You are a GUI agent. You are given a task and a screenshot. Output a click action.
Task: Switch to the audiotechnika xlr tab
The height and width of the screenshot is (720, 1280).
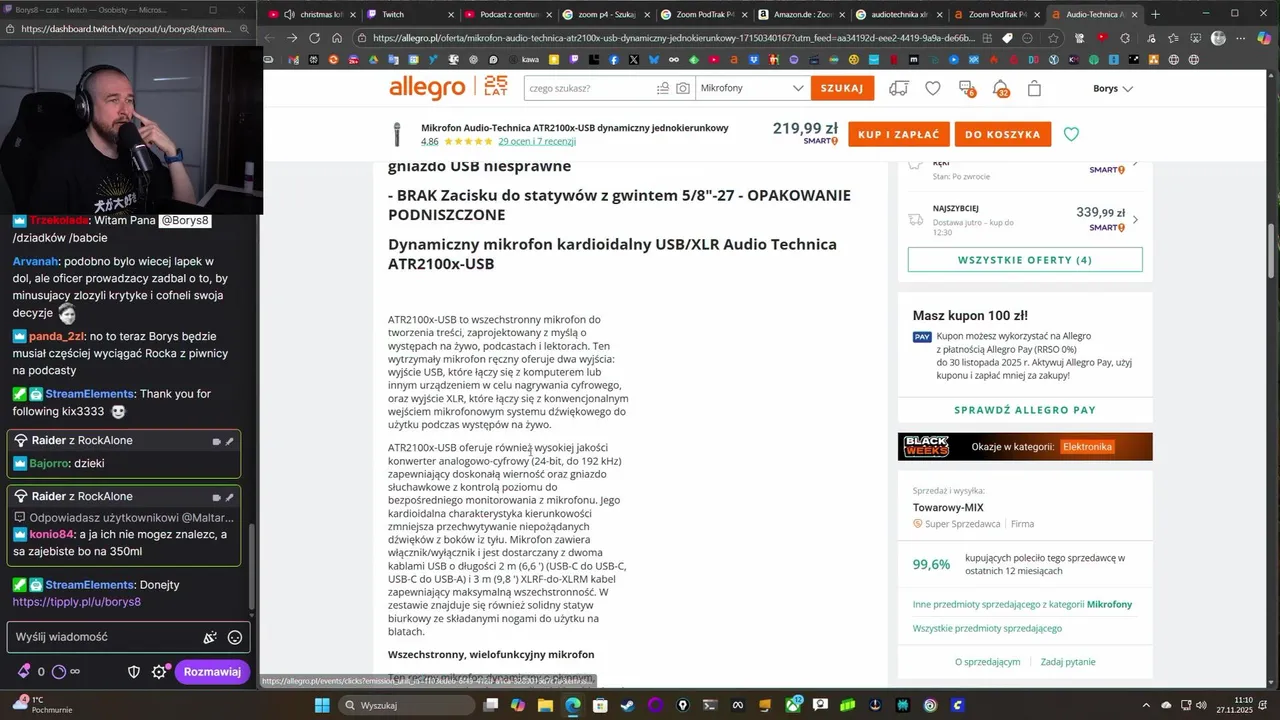(x=898, y=14)
